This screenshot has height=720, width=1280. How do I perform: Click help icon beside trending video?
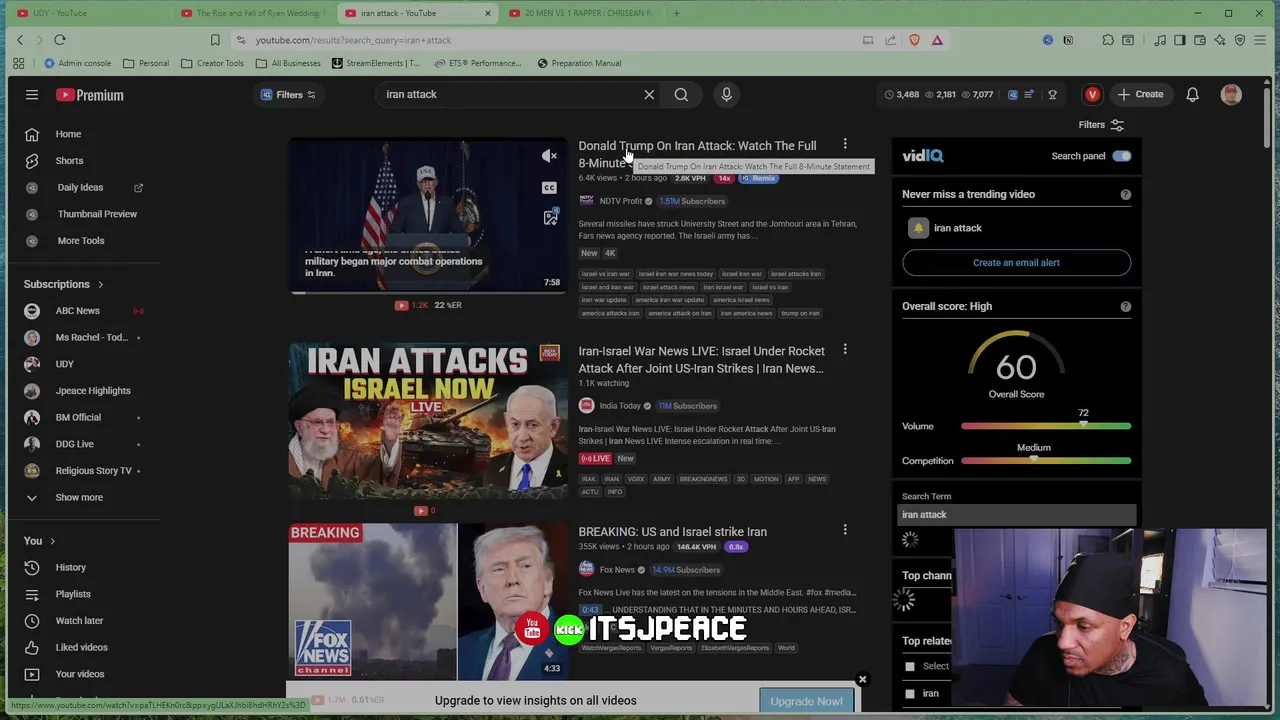[x=1125, y=194]
